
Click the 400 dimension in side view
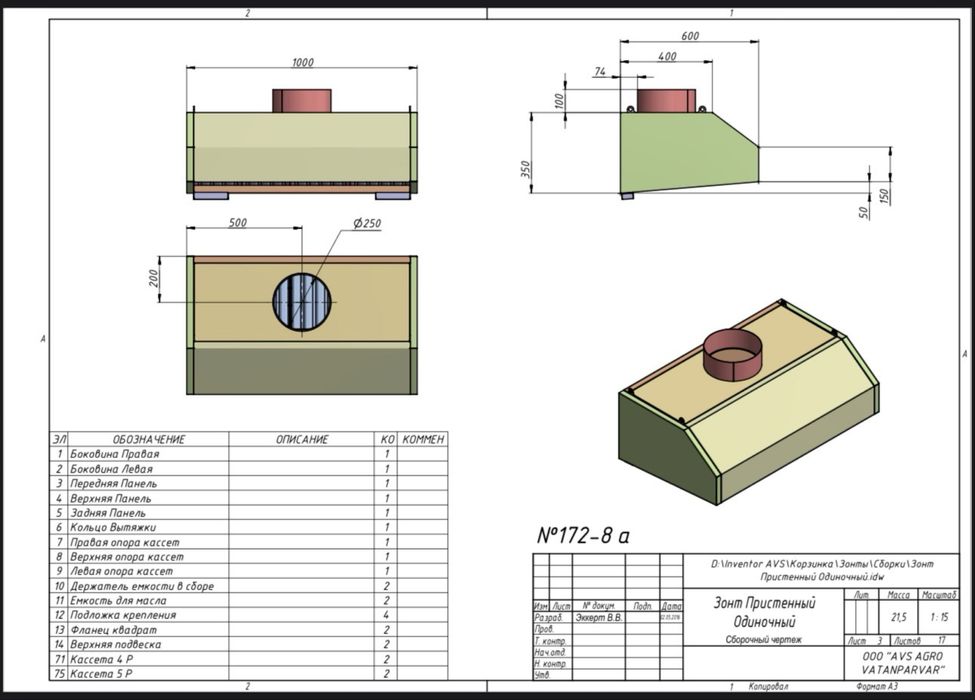pos(667,57)
